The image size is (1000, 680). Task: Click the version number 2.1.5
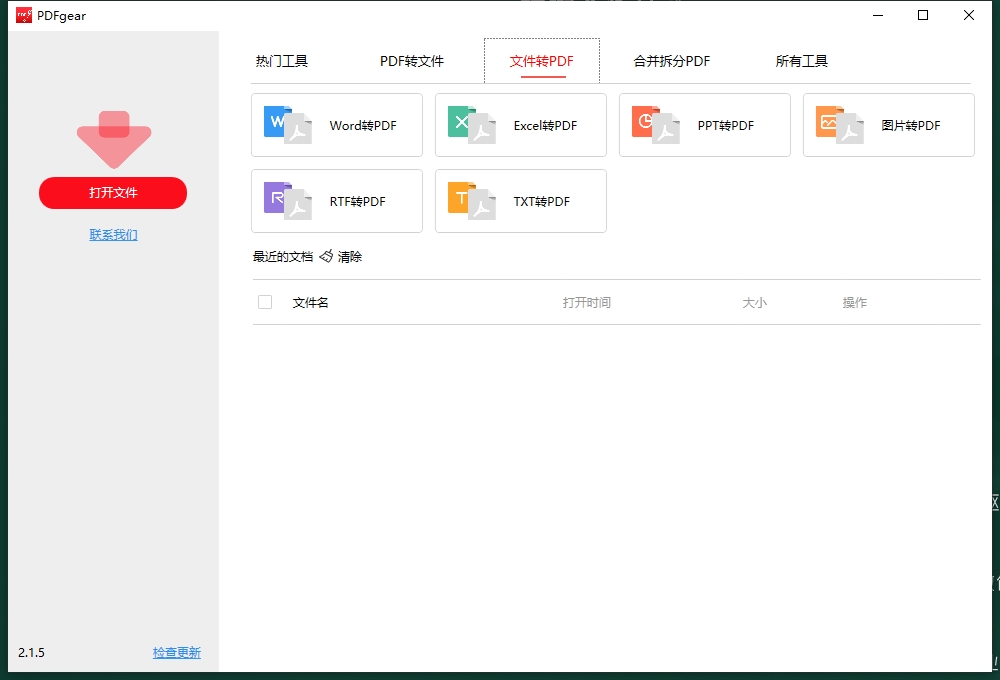tap(31, 653)
